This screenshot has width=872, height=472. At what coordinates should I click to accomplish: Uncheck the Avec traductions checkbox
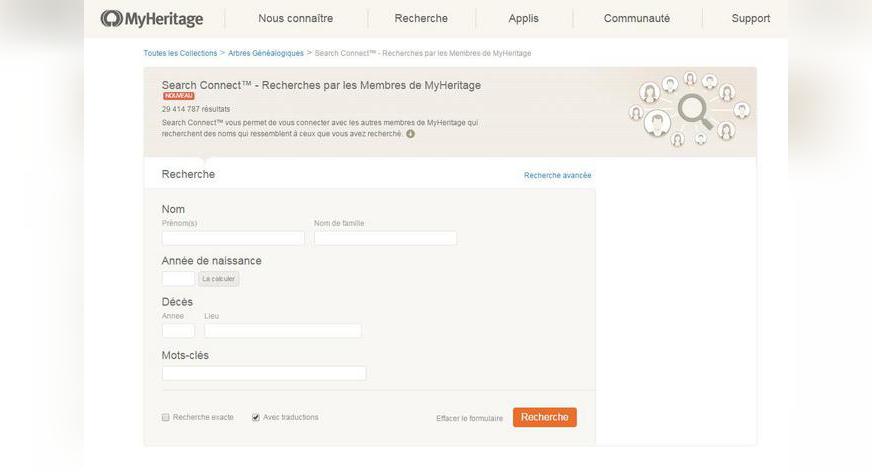coord(256,418)
